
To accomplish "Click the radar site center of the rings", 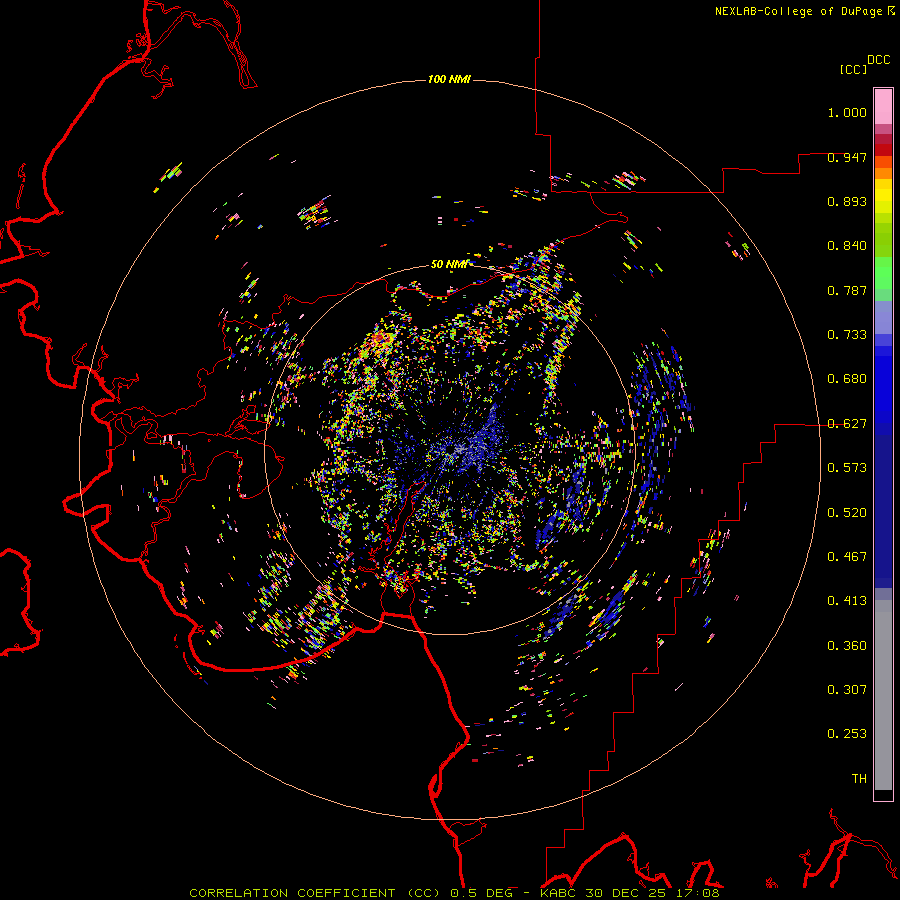I will point(450,449).
